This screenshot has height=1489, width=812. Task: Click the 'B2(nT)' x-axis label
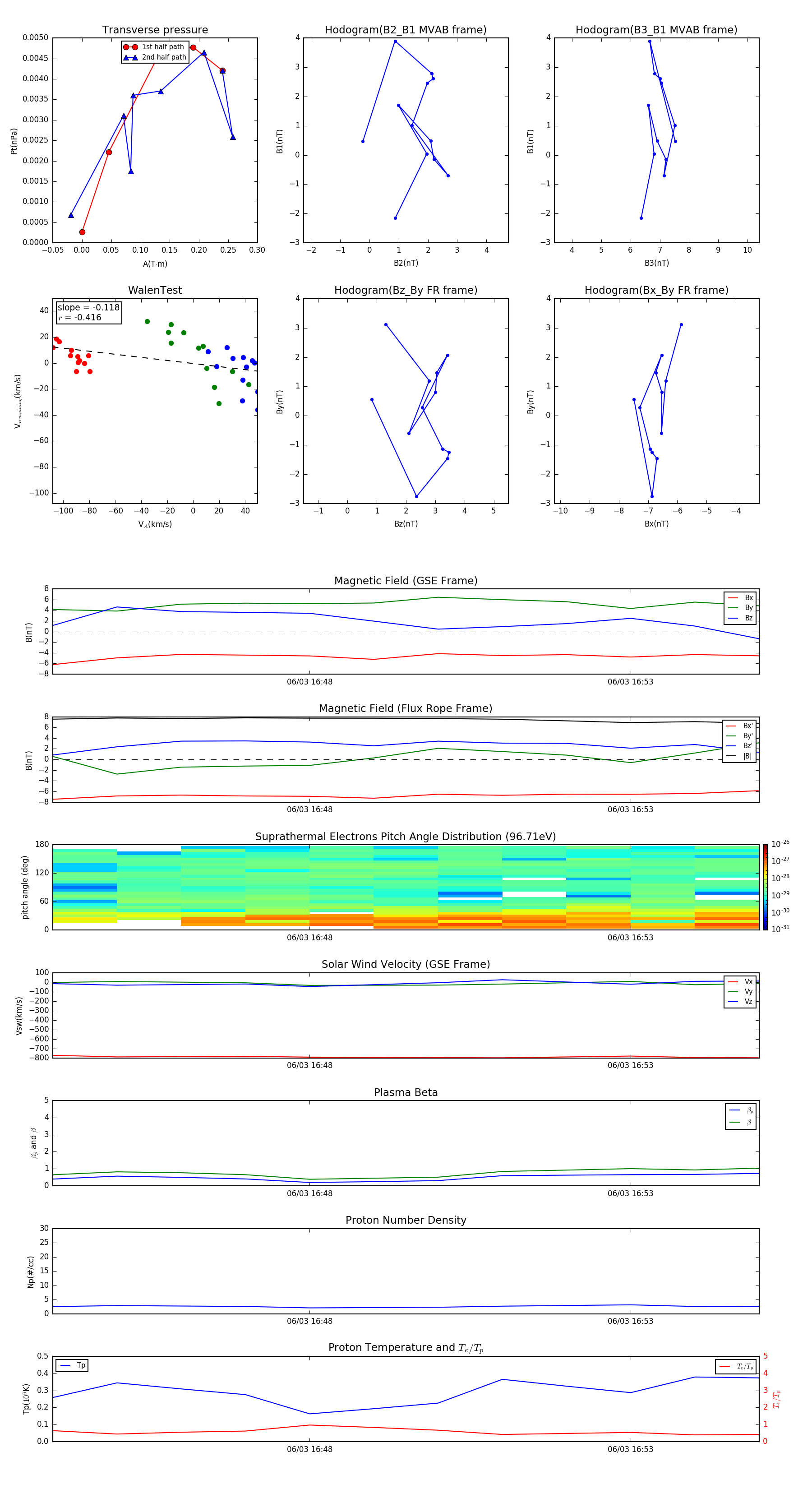pyautogui.click(x=406, y=263)
